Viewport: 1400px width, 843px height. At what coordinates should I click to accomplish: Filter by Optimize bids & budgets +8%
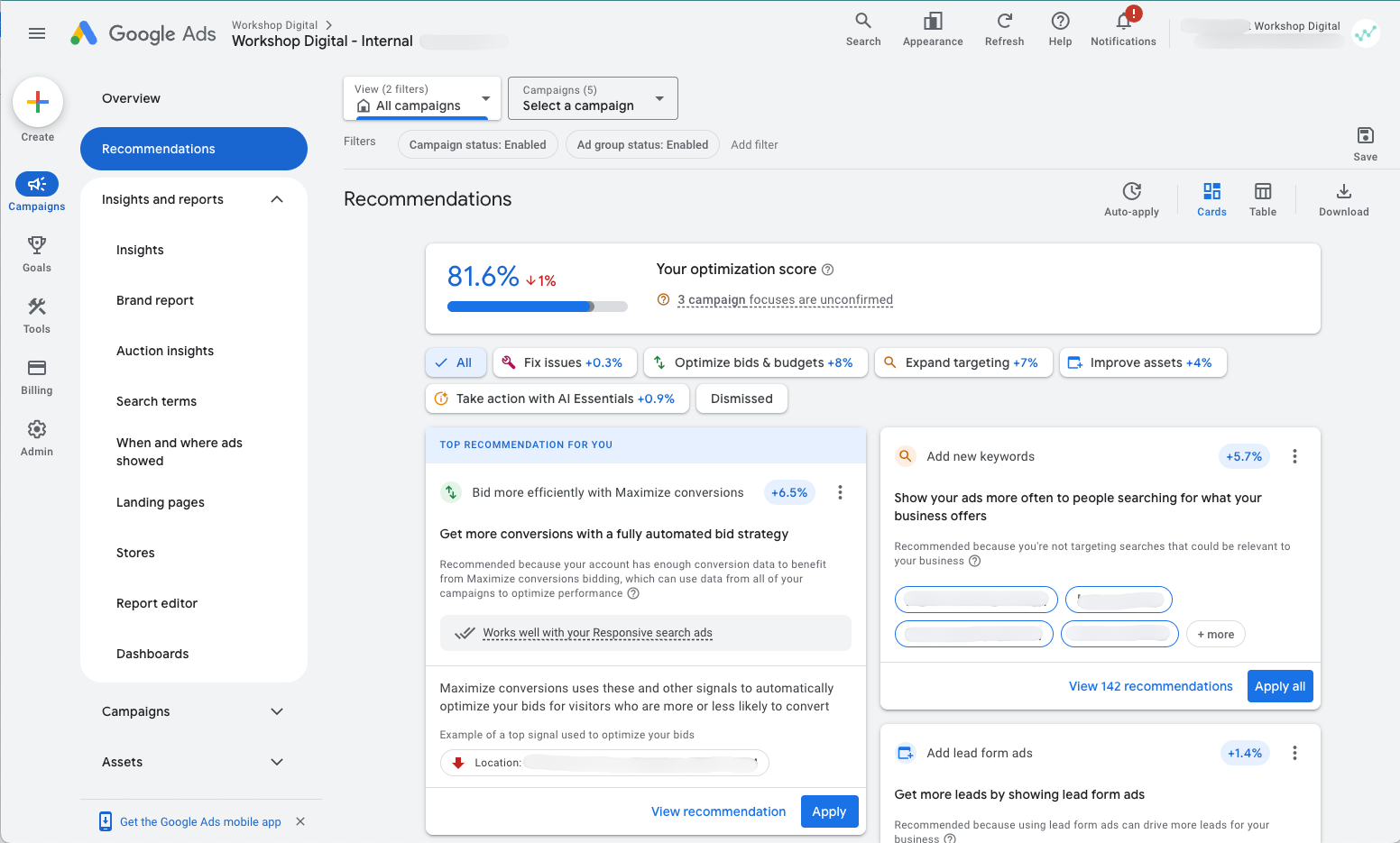pyautogui.click(x=756, y=362)
